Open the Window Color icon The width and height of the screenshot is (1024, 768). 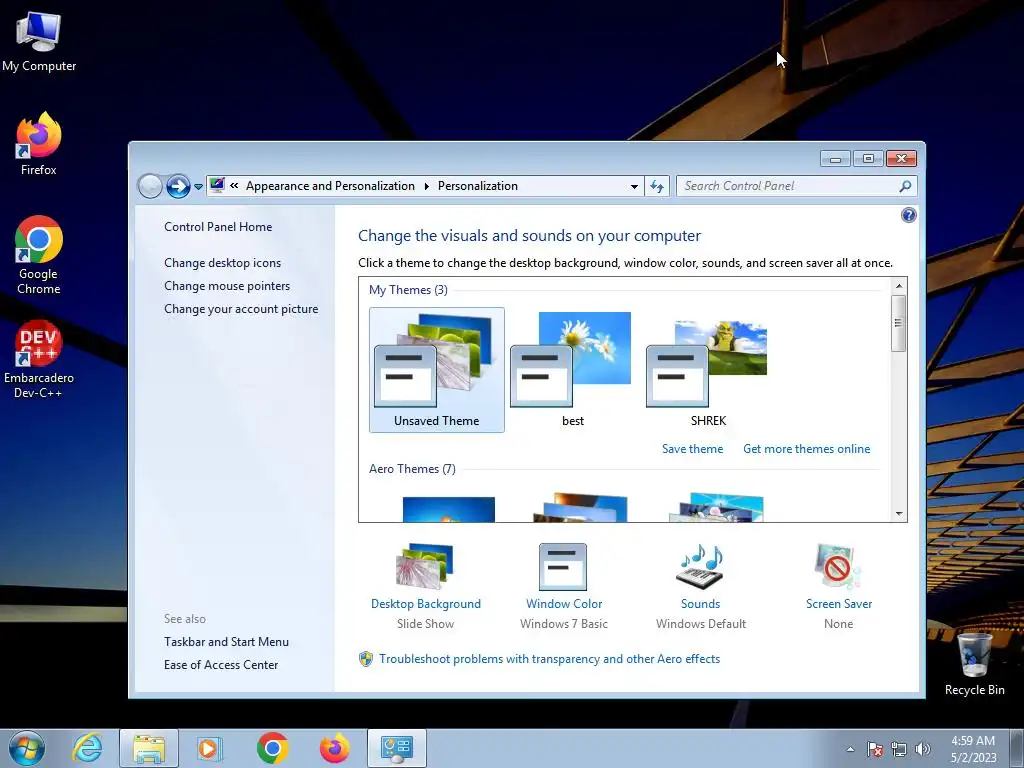click(563, 567)
